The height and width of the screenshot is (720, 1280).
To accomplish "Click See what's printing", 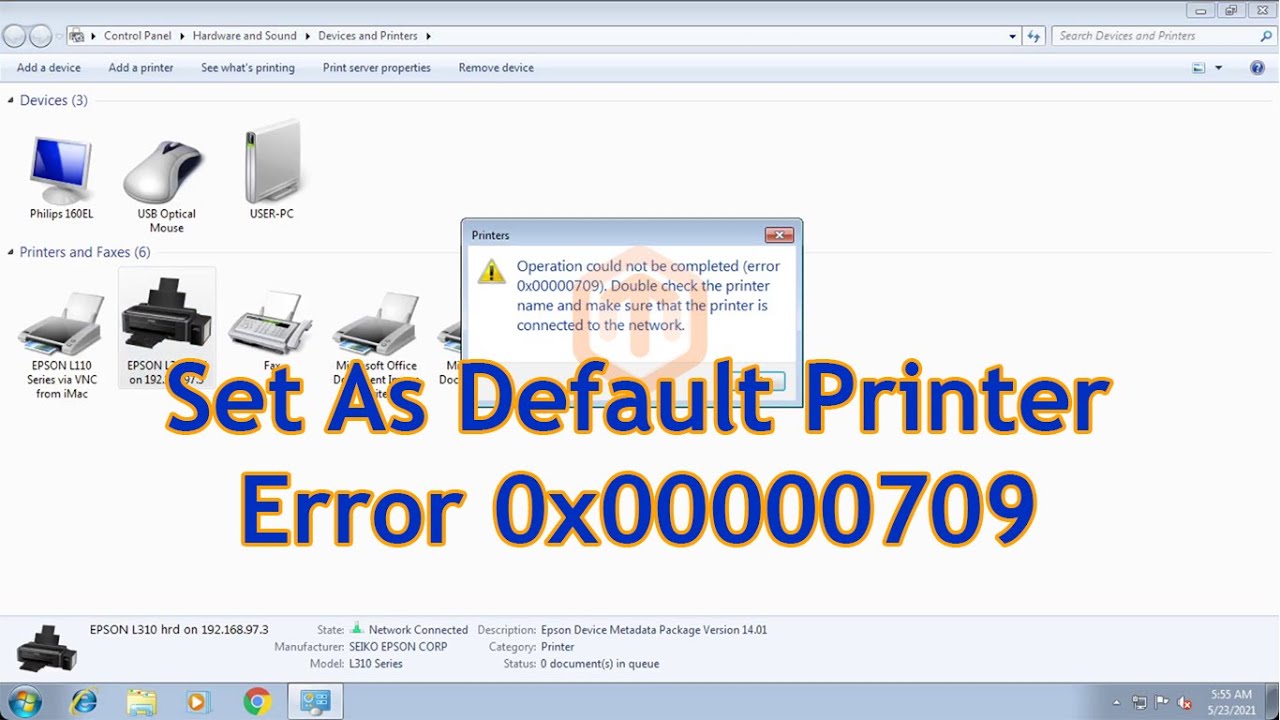I will click(248, 68).
